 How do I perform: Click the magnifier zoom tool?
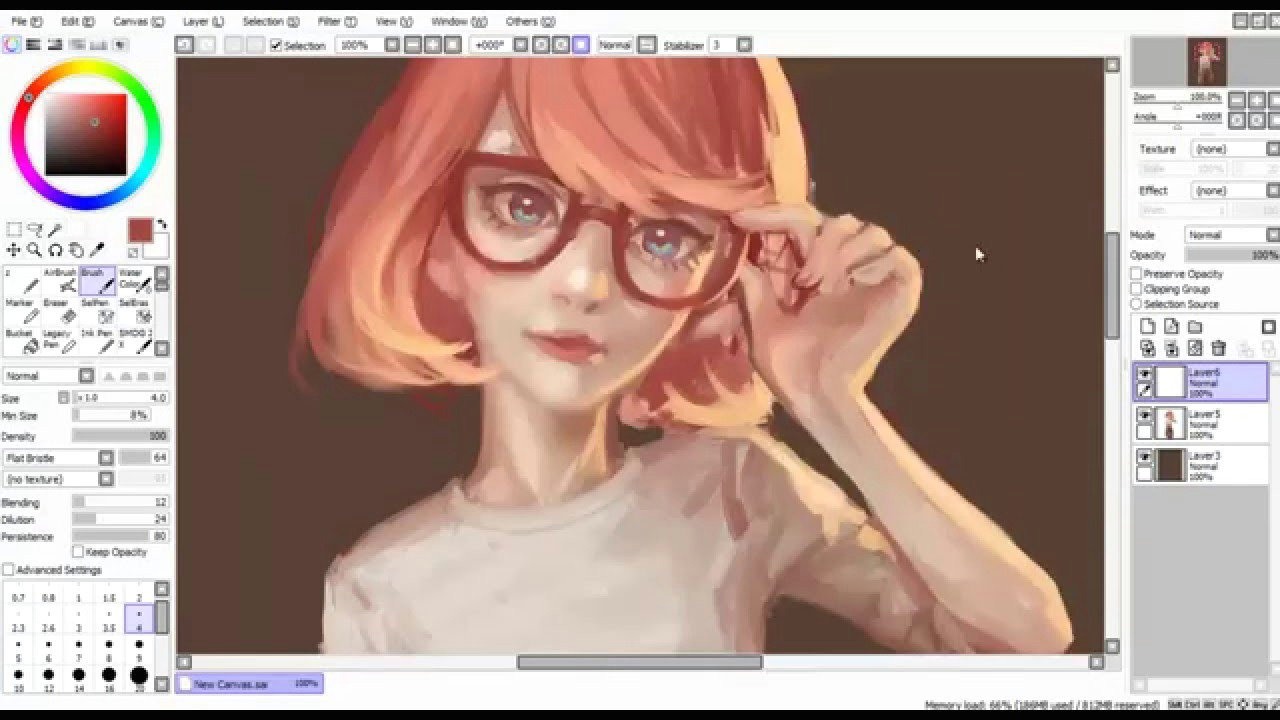[34, 250]
